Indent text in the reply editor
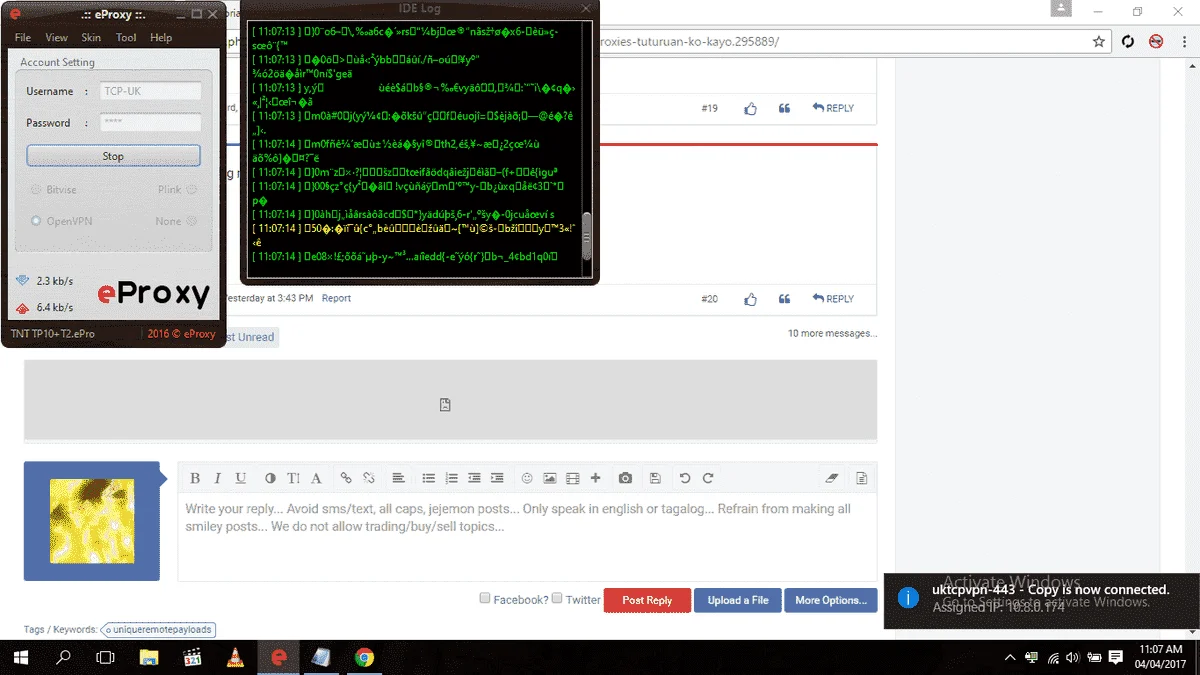Screen dimensions: 1200x675 (497, 479)
